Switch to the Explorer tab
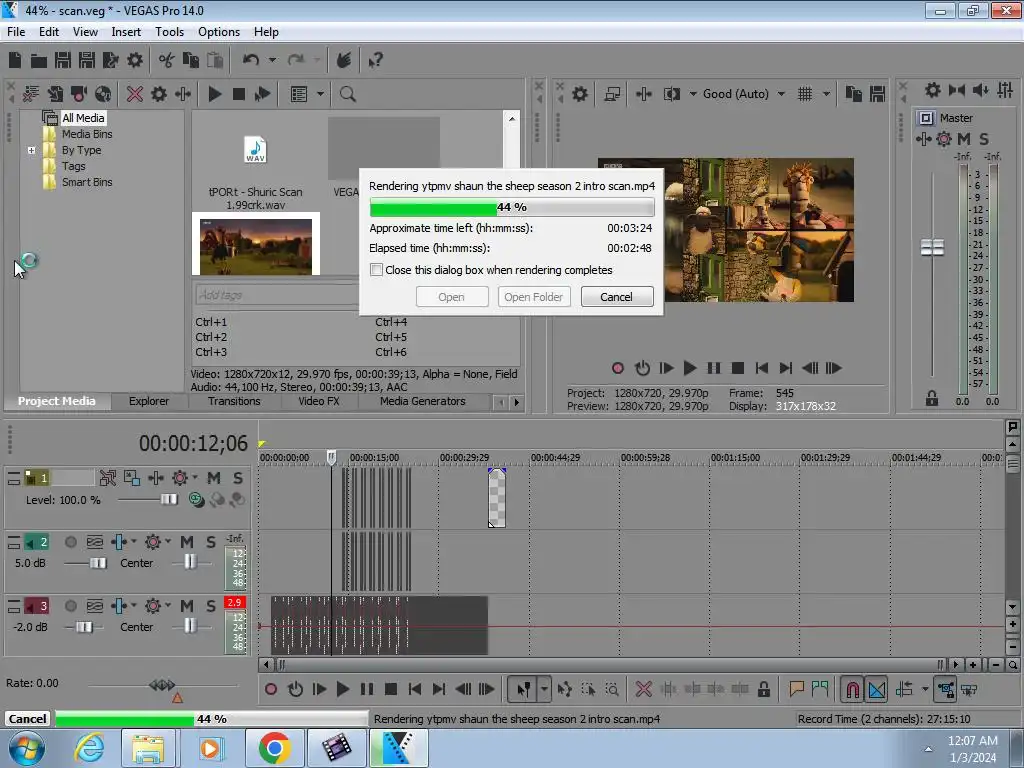The width and height of the screenshot is (1024, 768). (149, 401)
